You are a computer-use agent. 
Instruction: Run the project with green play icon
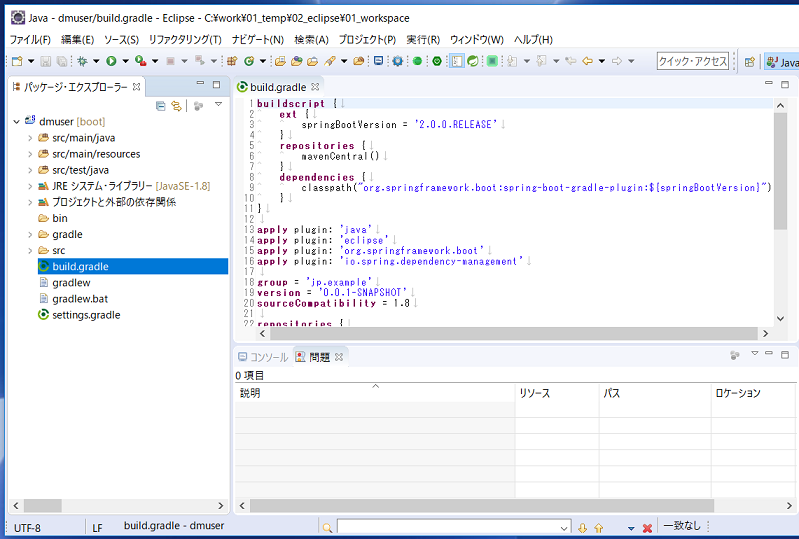coord(111,61)
